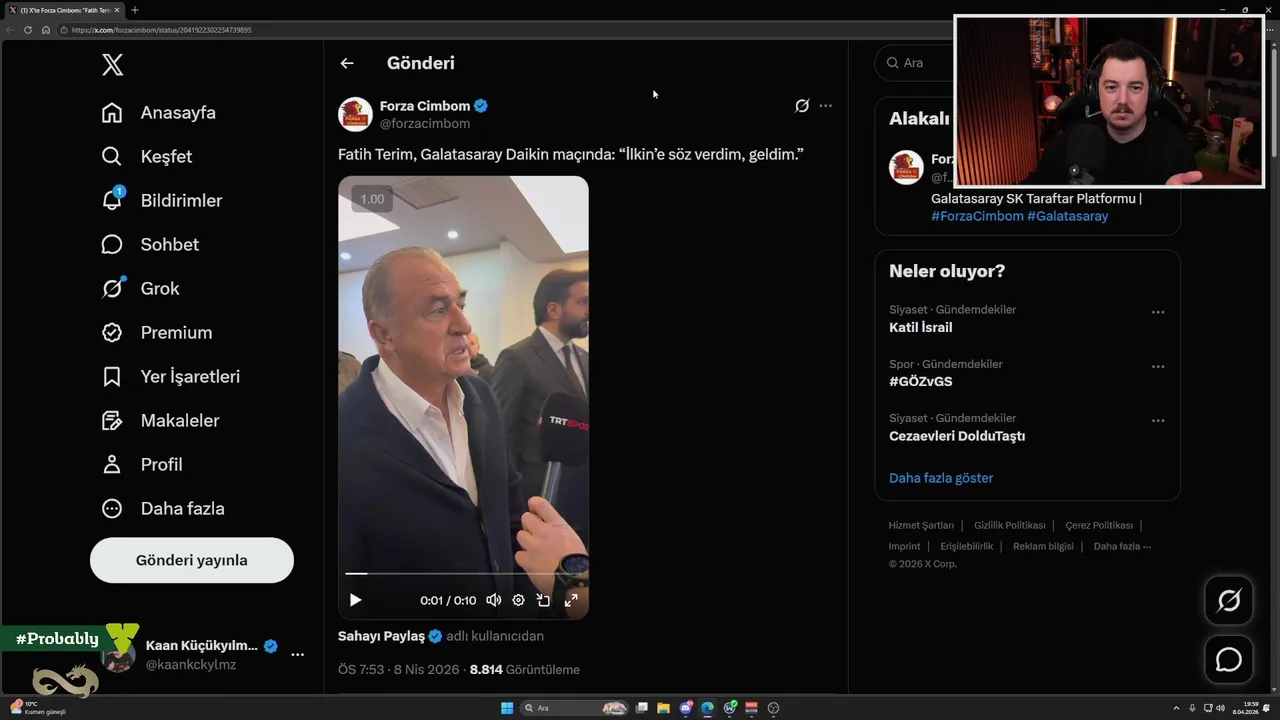Open a new browser tab with plus
This screenshot has width=1280, height=720.
(135, 10)
